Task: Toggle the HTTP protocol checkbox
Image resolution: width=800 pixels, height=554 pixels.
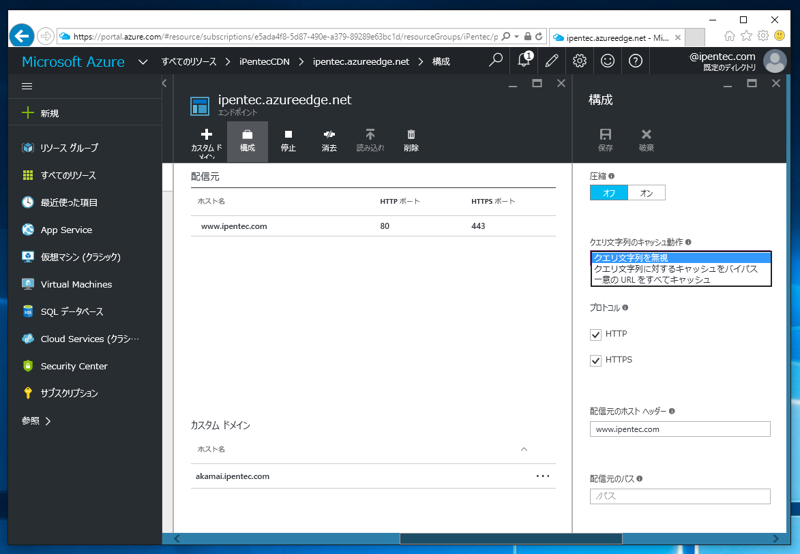Action: tap(595, 335)
